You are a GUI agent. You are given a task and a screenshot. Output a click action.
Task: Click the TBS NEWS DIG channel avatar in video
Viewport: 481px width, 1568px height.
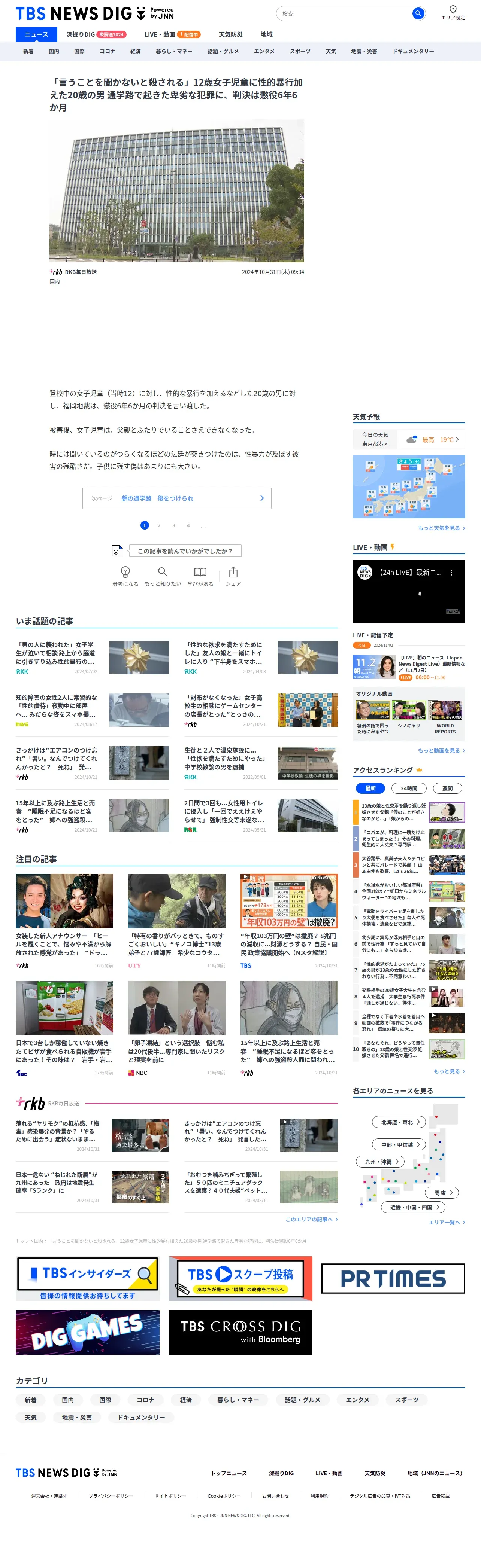coord(364,572)
